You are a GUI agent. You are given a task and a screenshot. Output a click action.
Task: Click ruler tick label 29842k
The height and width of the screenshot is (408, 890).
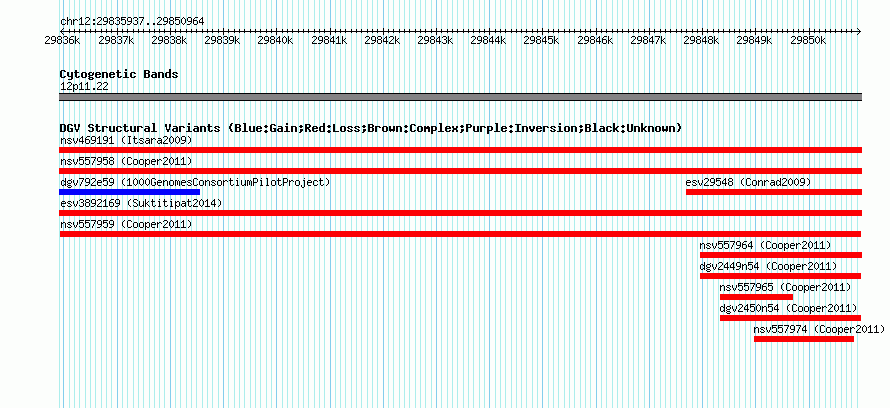[x=382, y=40]
